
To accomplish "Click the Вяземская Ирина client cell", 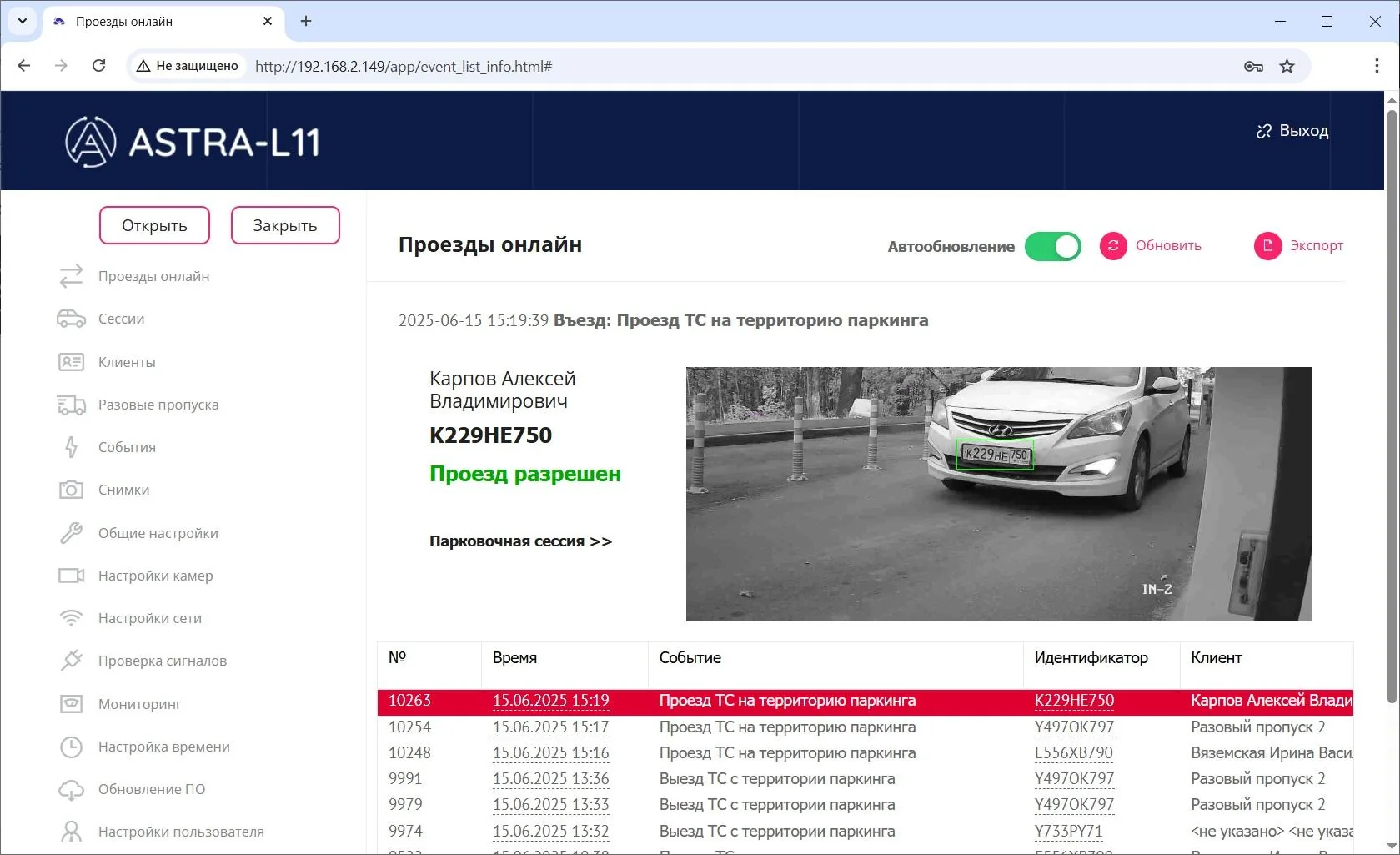I will point(1272,752).
